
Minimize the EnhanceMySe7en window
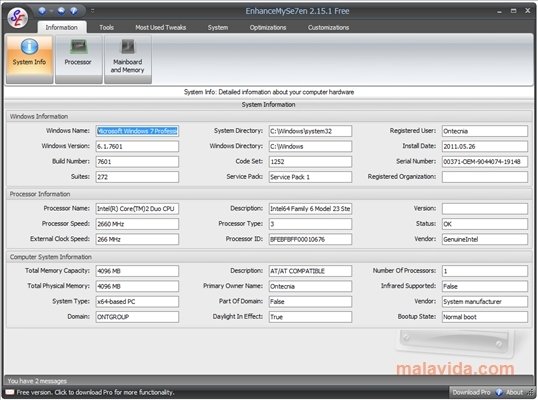(x=499, y=11)
